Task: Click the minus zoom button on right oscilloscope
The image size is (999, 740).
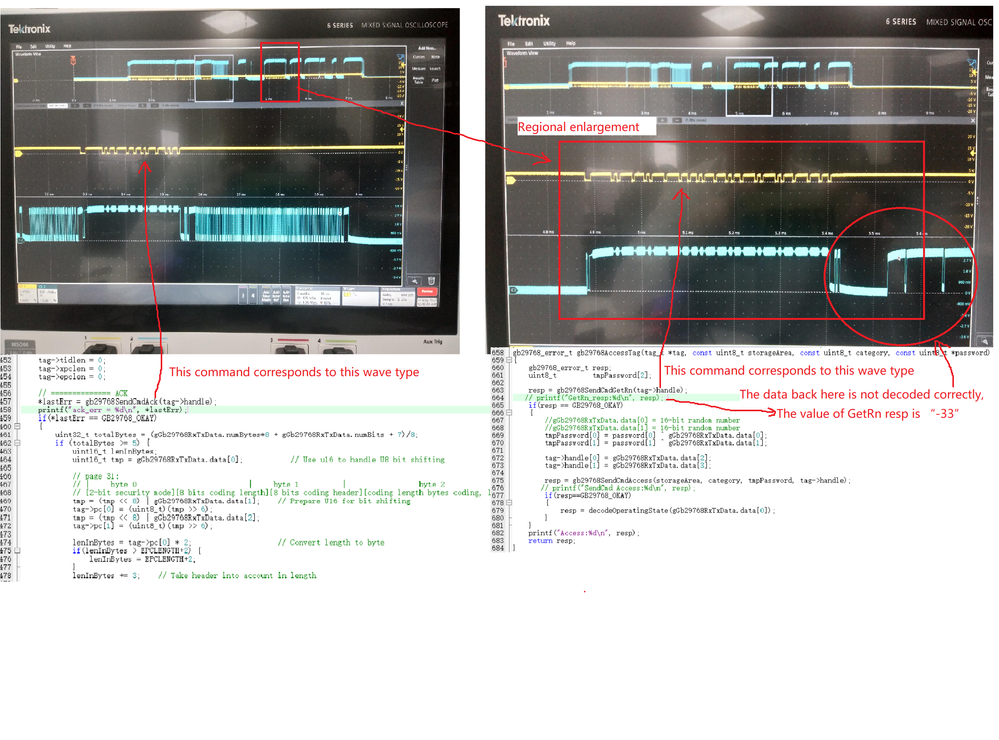Action: [x=676, y=120]
